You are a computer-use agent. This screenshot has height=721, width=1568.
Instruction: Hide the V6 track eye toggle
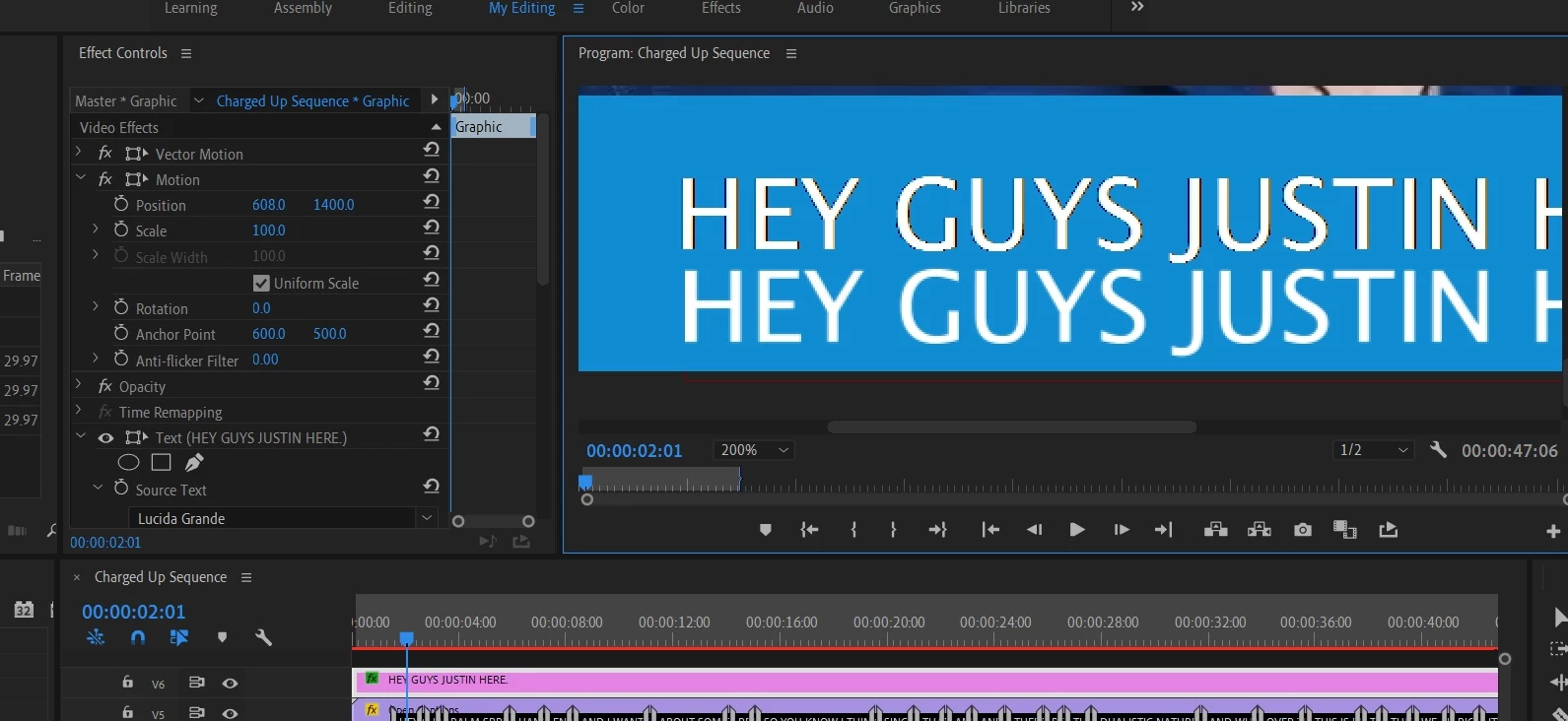click(x=230, y=683)
